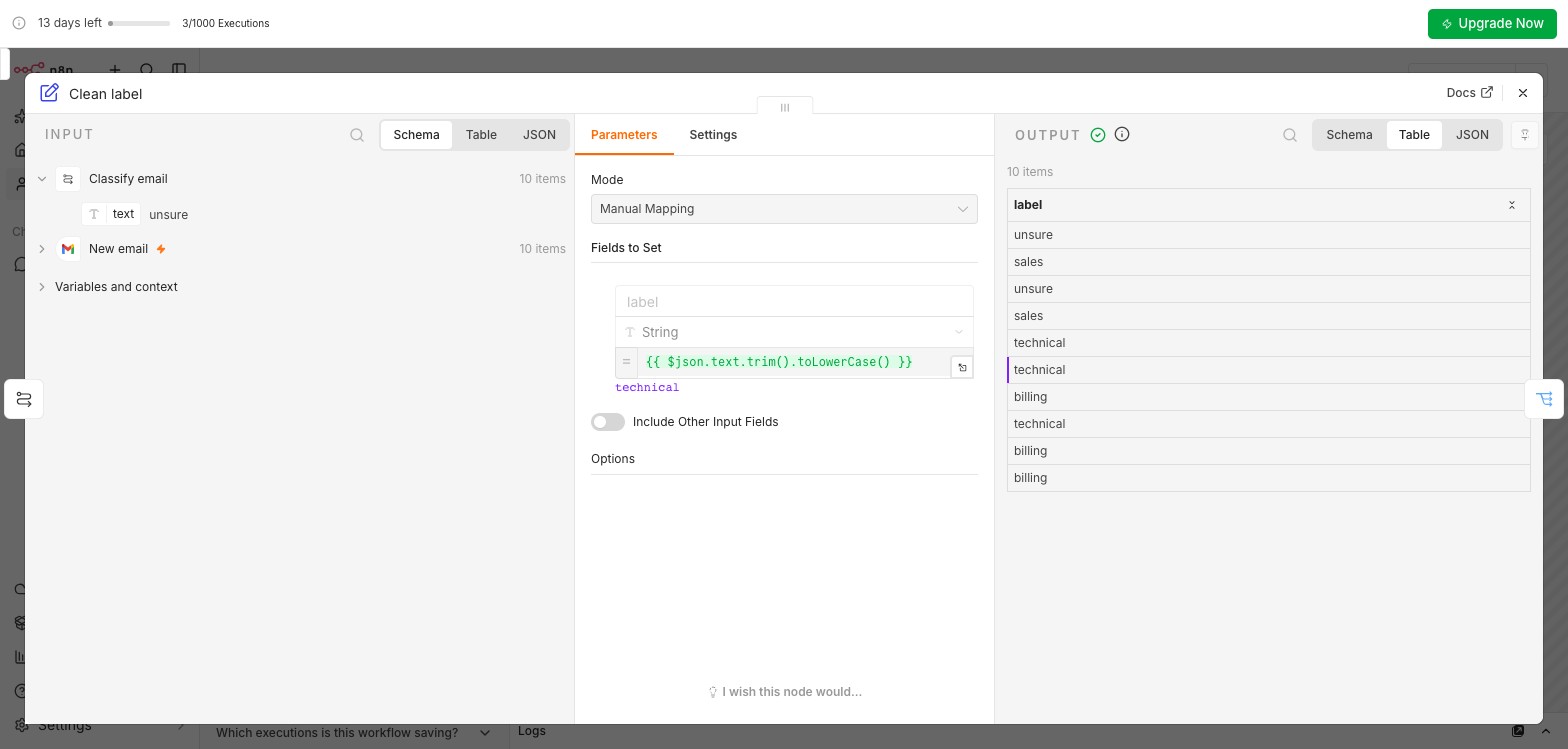Click the Upgrade Now button
1568x749 pixels.
(x=1492, y=23)
